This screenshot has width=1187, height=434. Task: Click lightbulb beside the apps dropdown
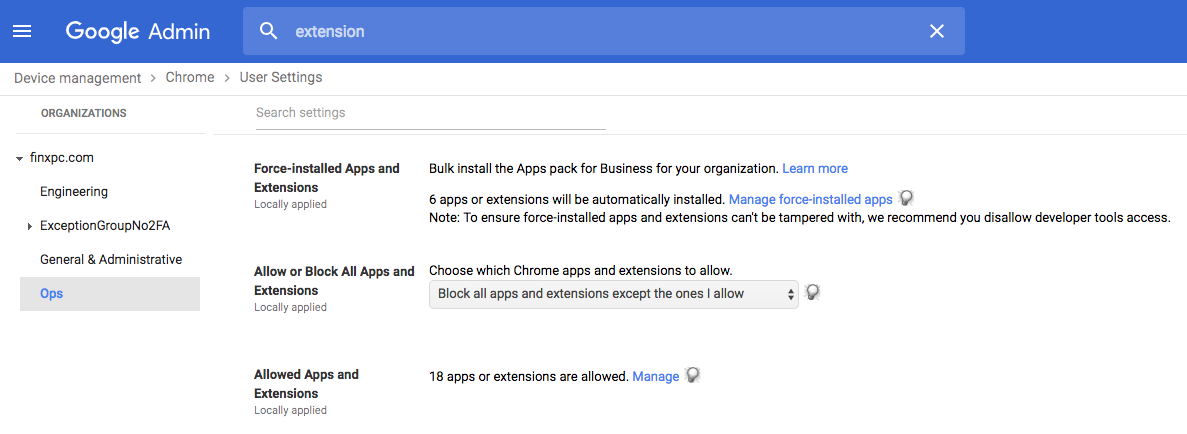[x=812, y=292]
